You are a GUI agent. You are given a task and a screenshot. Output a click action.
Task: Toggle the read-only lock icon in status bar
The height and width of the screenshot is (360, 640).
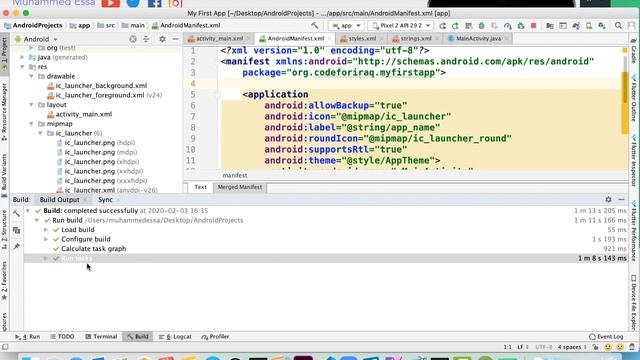click(596, 347)
